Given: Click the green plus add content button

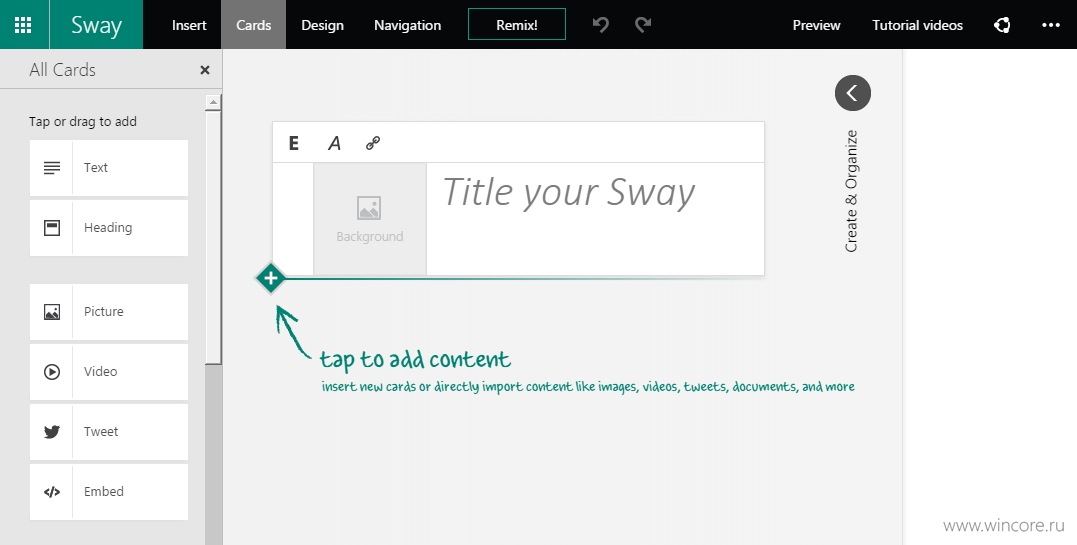Looking at the screenshot, I should (x=271, y=278).
